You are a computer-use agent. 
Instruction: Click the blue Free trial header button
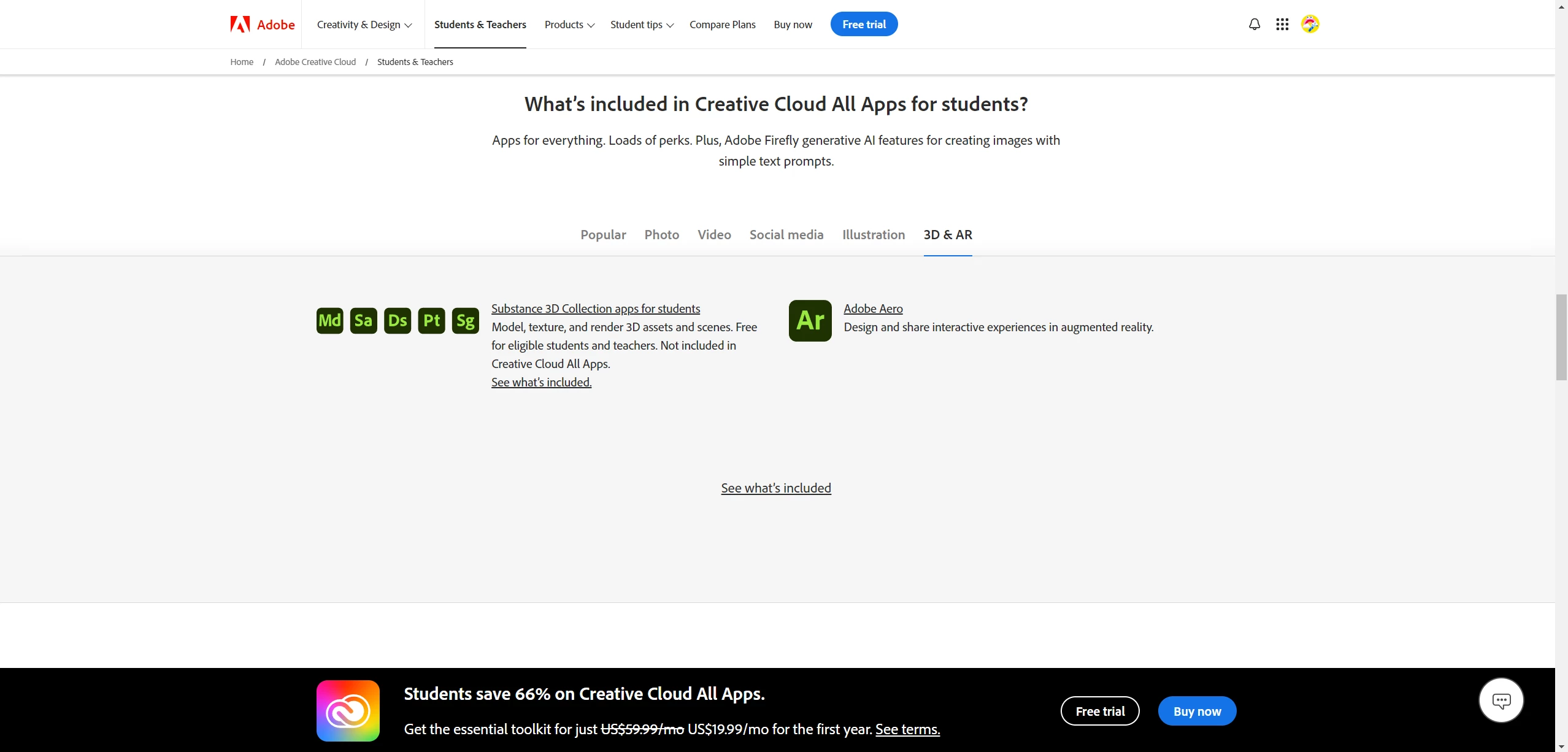point(864,25)
